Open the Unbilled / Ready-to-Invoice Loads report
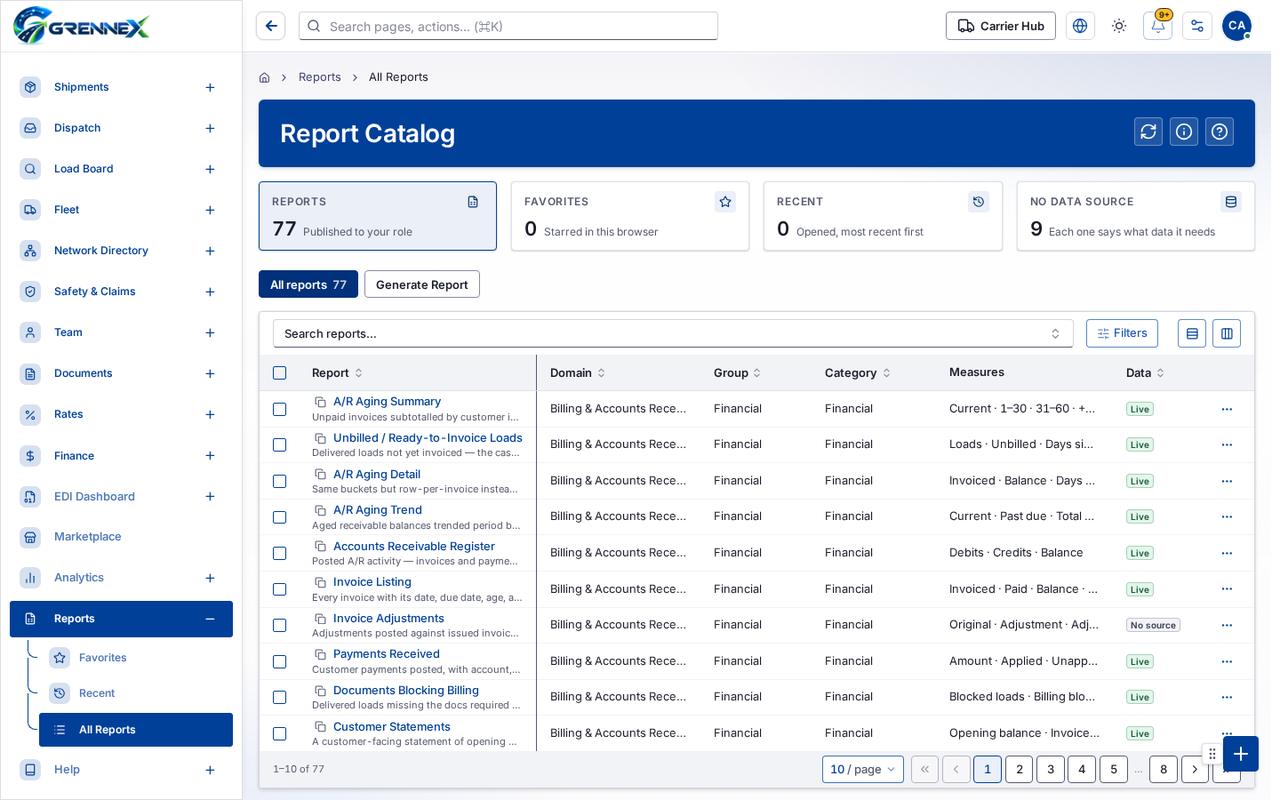The height and width of the screenshot is (800, 1280). click(428, 438)
